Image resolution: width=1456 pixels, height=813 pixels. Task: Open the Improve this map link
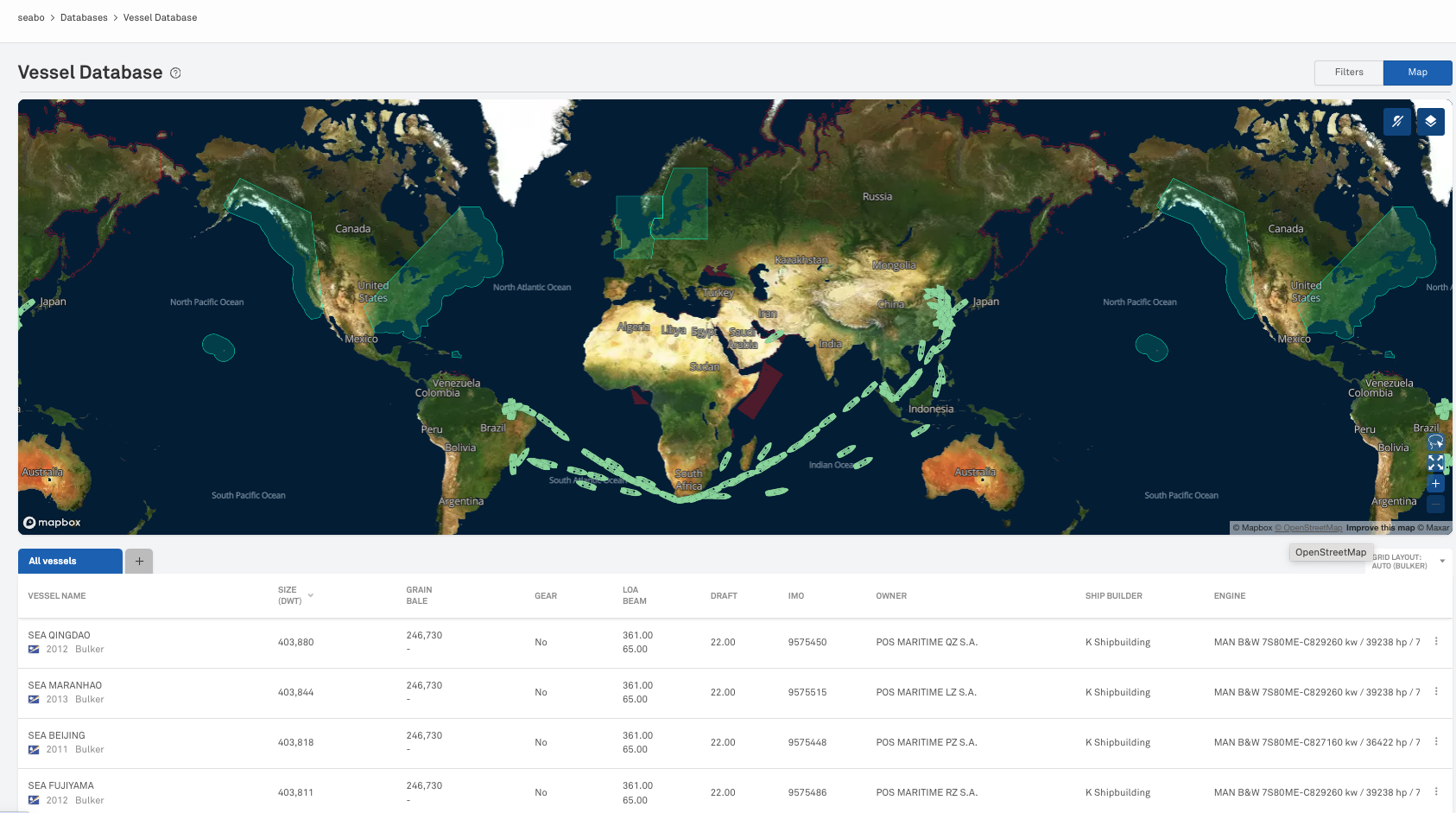1380,528
